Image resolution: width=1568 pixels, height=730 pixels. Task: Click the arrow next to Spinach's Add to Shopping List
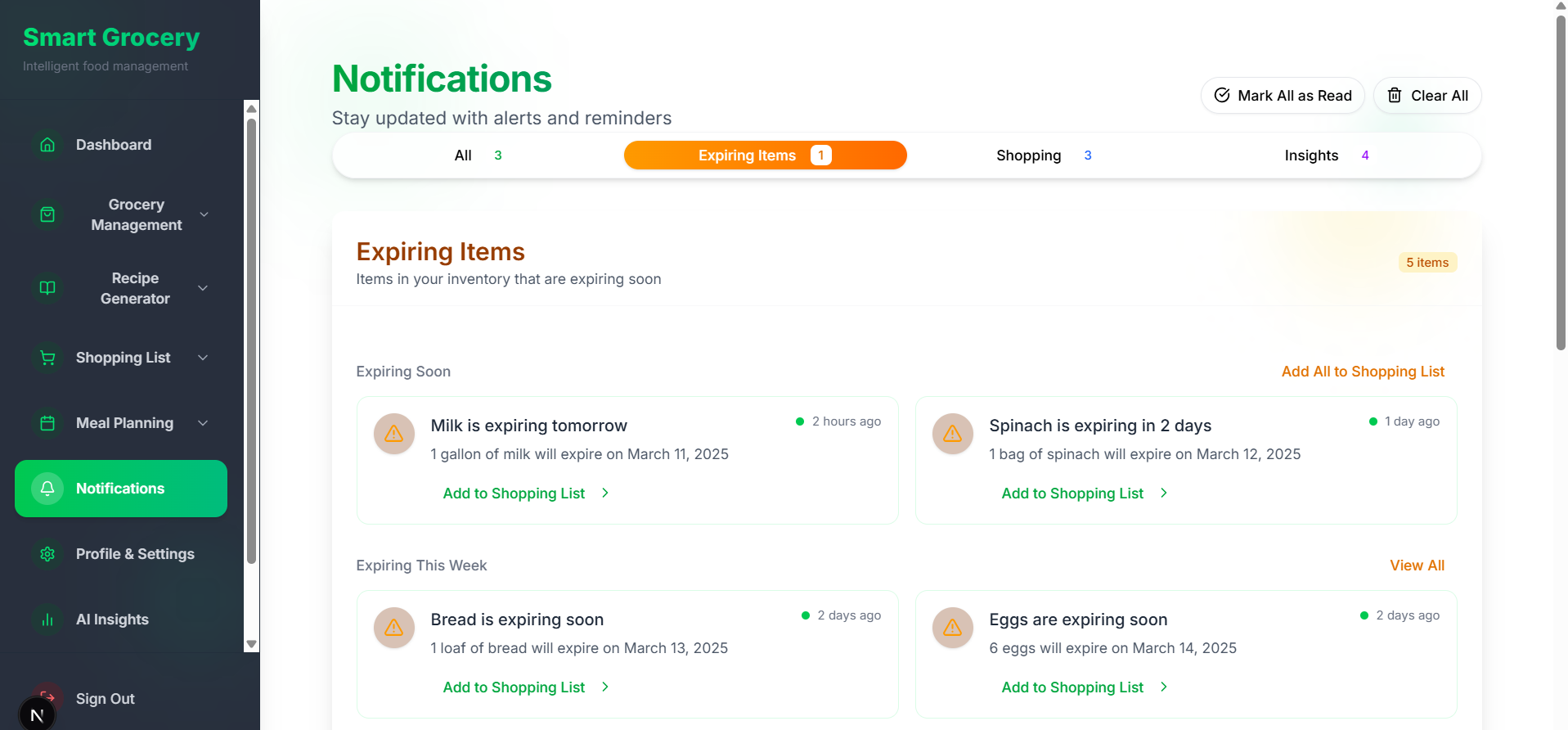1164,493
